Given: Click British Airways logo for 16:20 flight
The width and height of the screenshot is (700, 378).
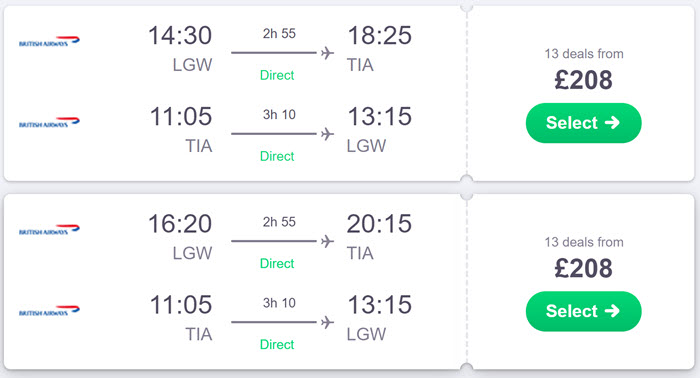Looking at the screenshot, I should click(x=49, y=229).
